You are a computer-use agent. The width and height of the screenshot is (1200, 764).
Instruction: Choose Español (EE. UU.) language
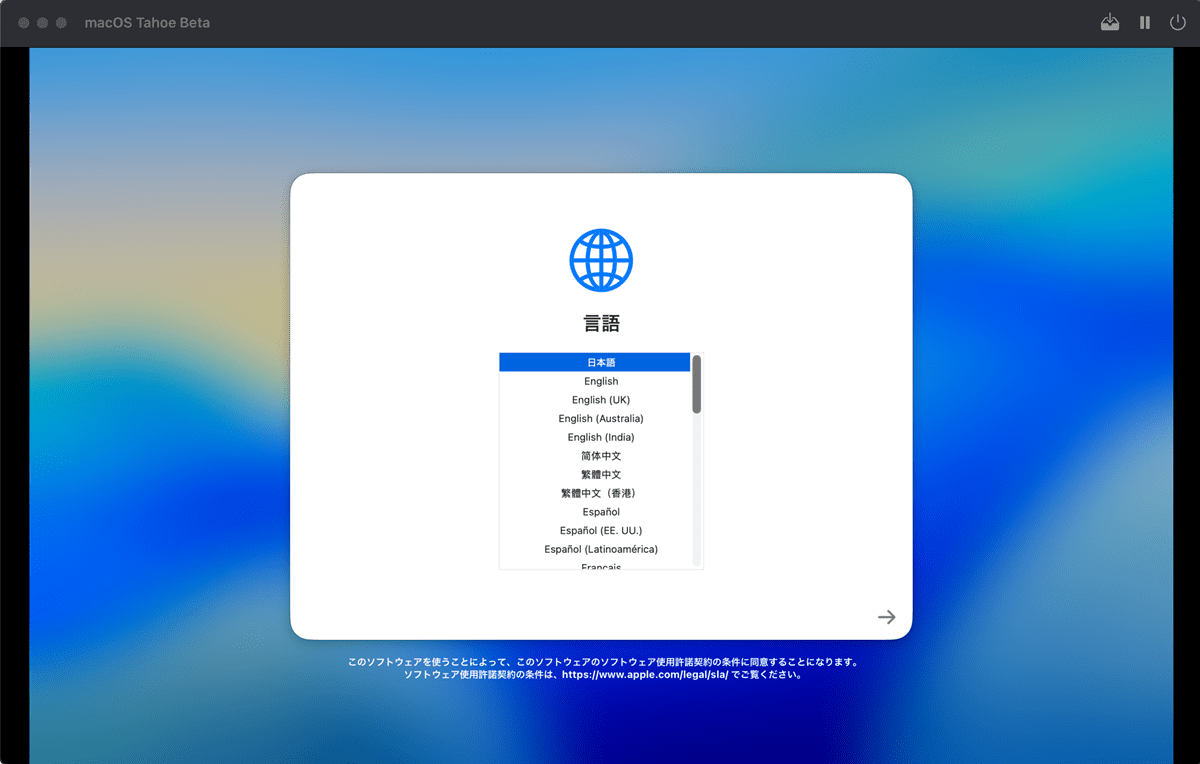tap(595, 530)
